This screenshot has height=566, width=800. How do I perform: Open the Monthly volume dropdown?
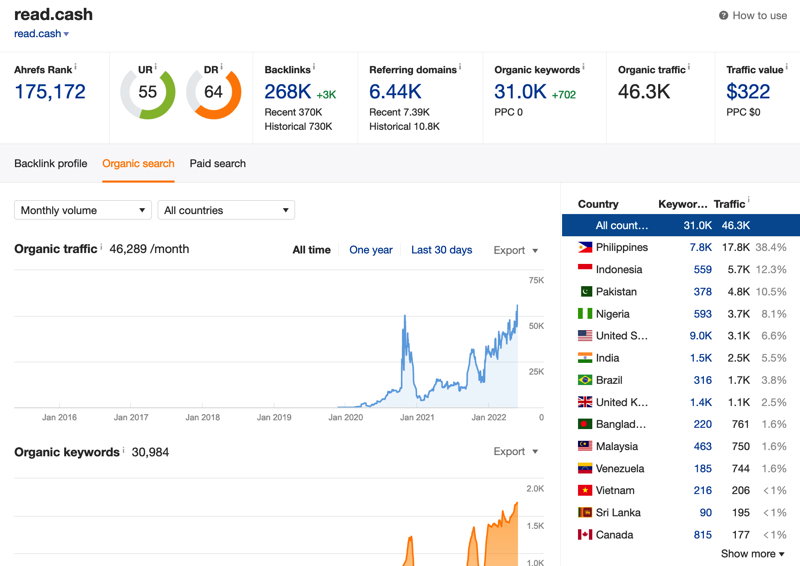[x=83, y=210]
